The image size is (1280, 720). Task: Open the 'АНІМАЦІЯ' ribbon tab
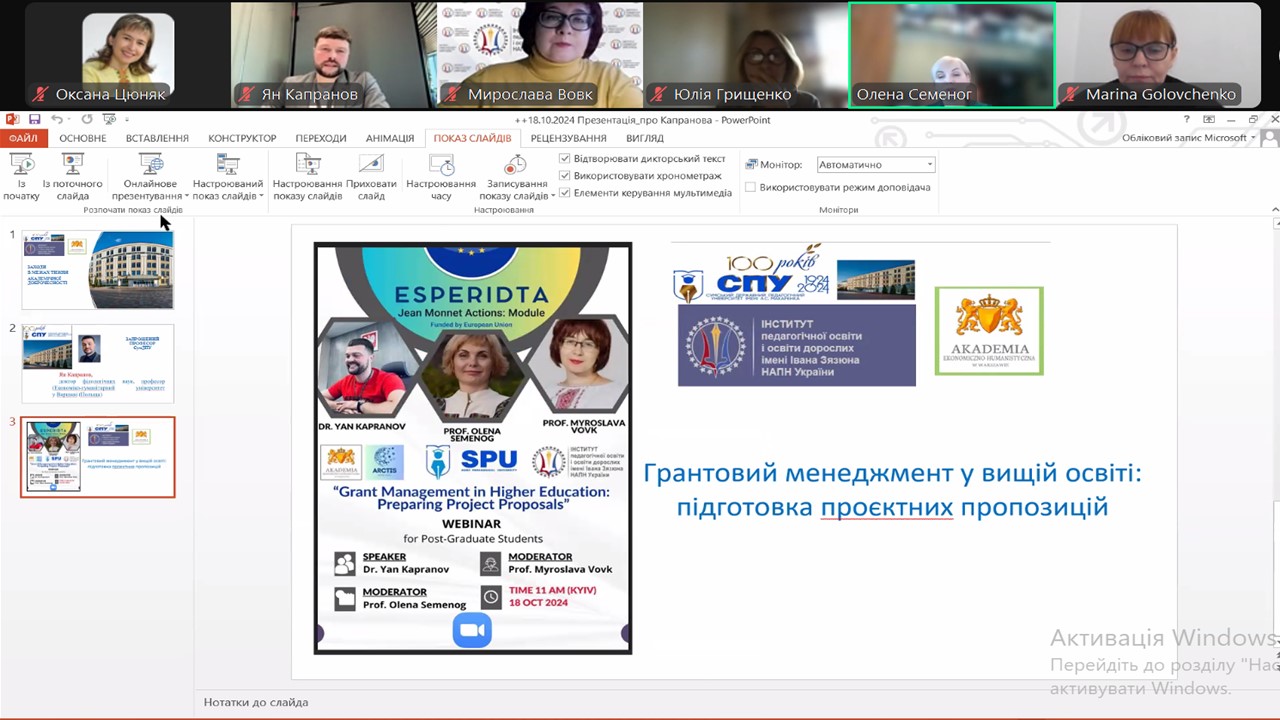[x=389, y=138]
